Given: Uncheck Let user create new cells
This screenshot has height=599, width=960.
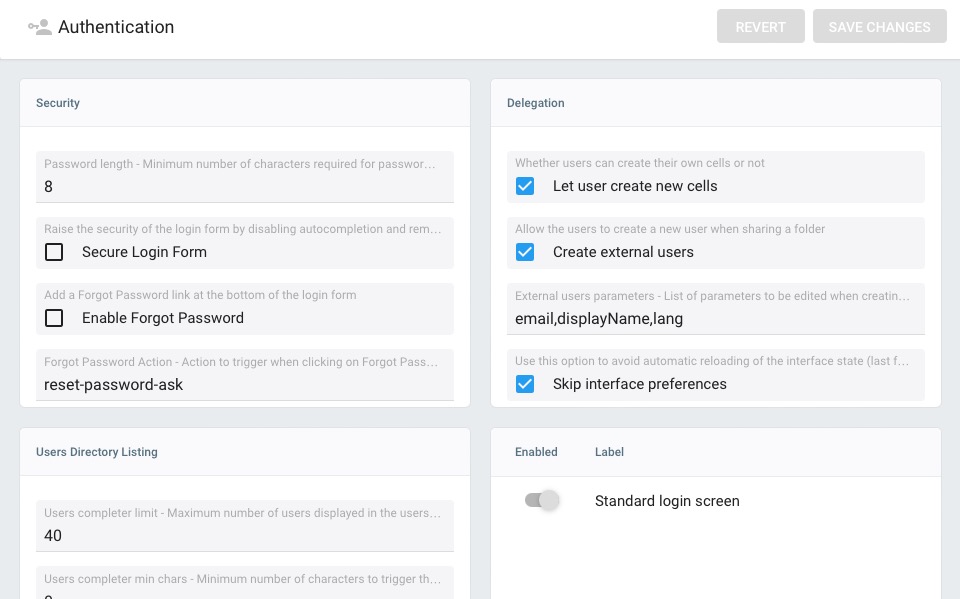Looking at the screenshot, I should tap(525, 186).
